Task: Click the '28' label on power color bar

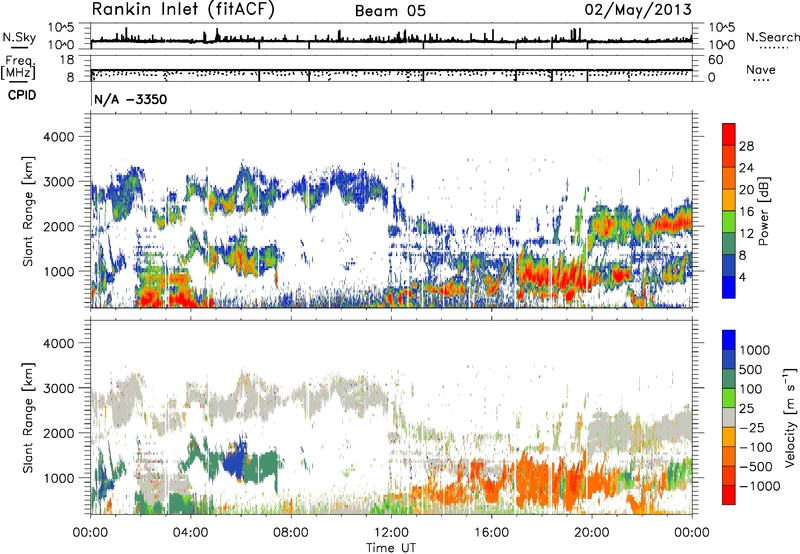Action: coord(746,146)
